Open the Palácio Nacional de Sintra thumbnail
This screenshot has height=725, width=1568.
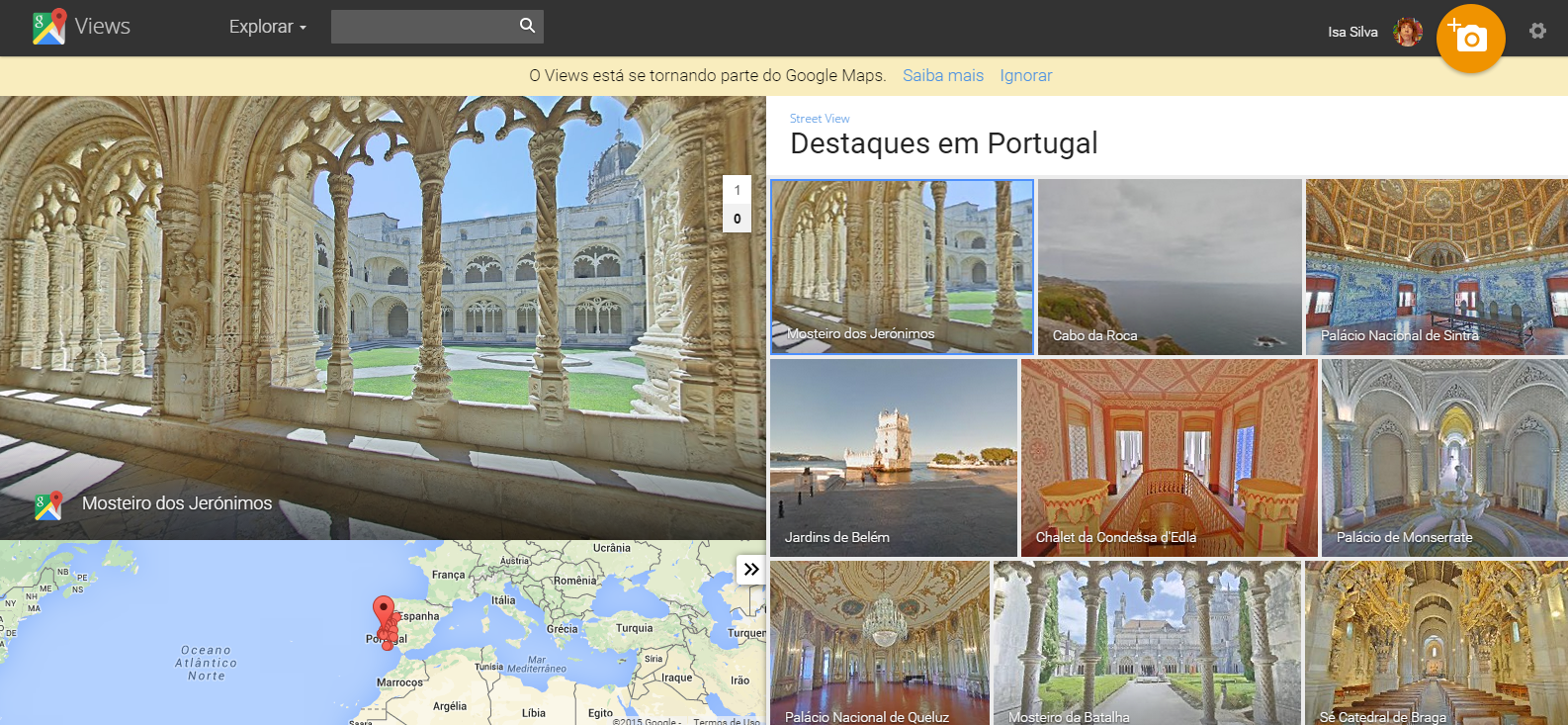1437,267
